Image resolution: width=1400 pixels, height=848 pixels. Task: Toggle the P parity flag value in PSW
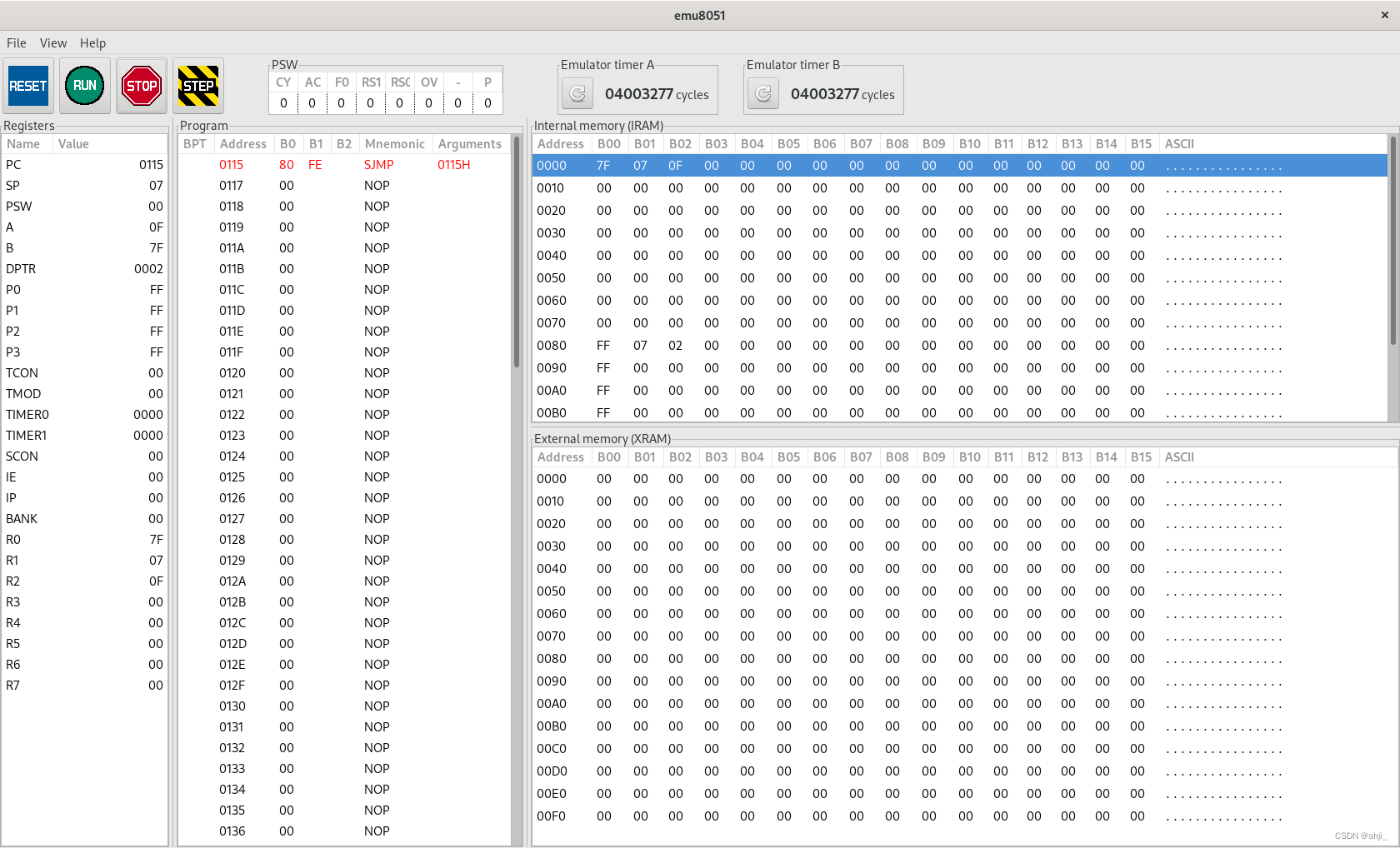pyautogui.click(x=487, y=103)
